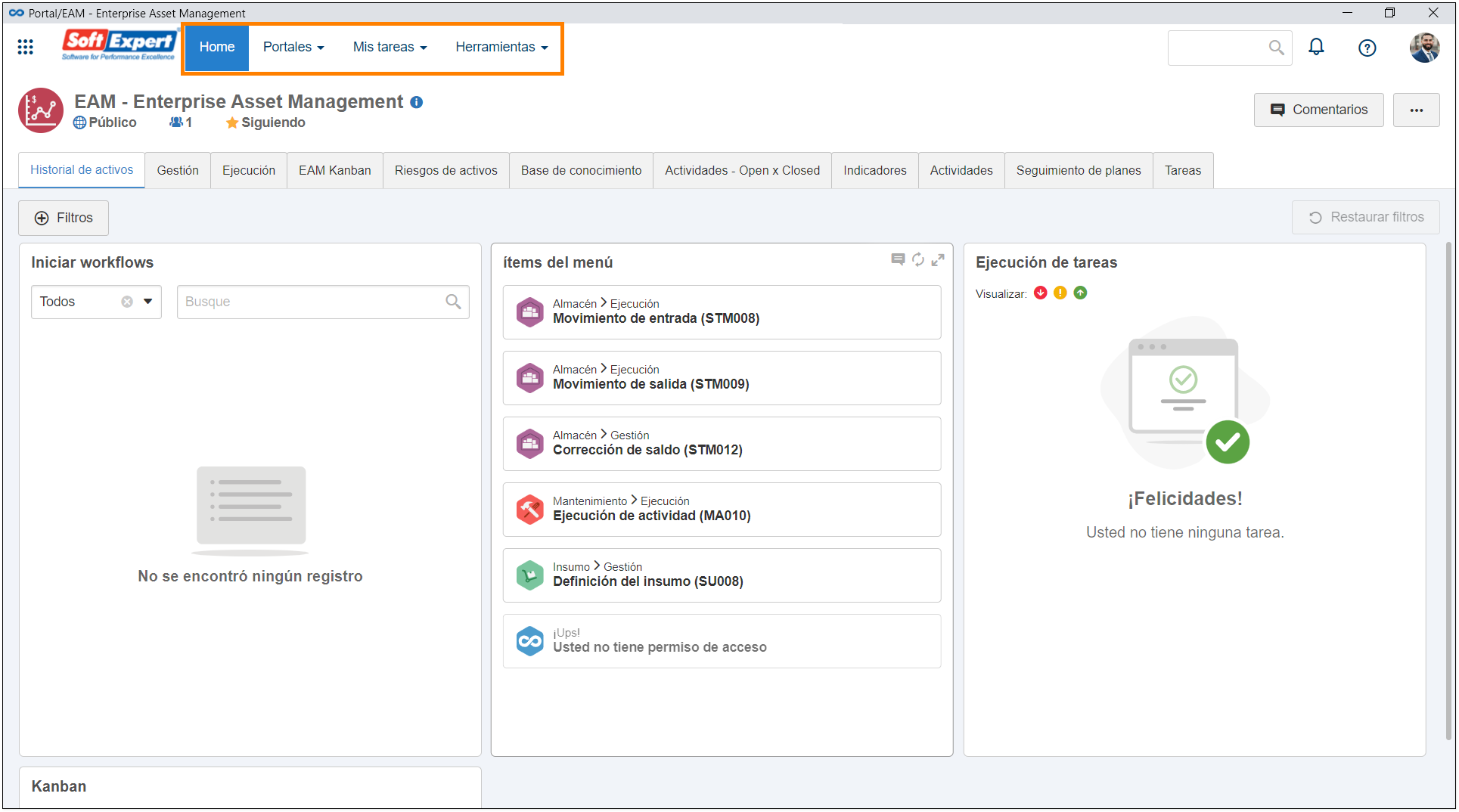Click the SoftExpert logo
Viewport: 1459px width, 812px height.
pos(120,45)
